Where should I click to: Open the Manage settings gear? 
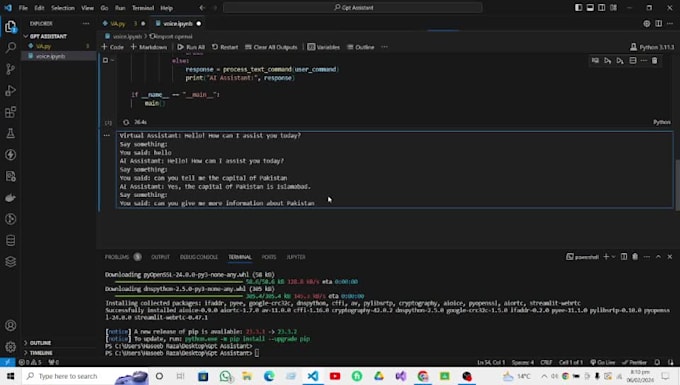10,347
